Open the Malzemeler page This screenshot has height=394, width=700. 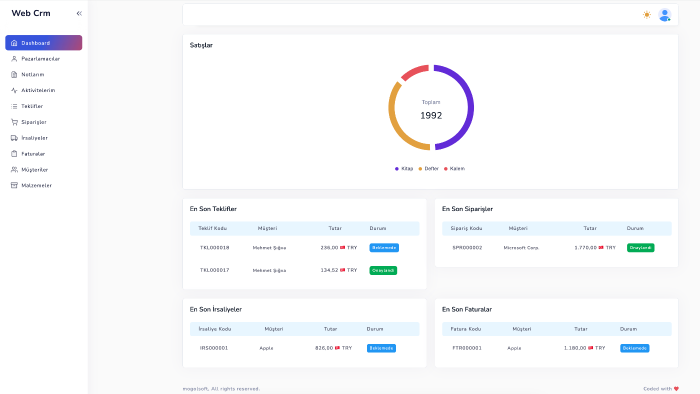44,185
